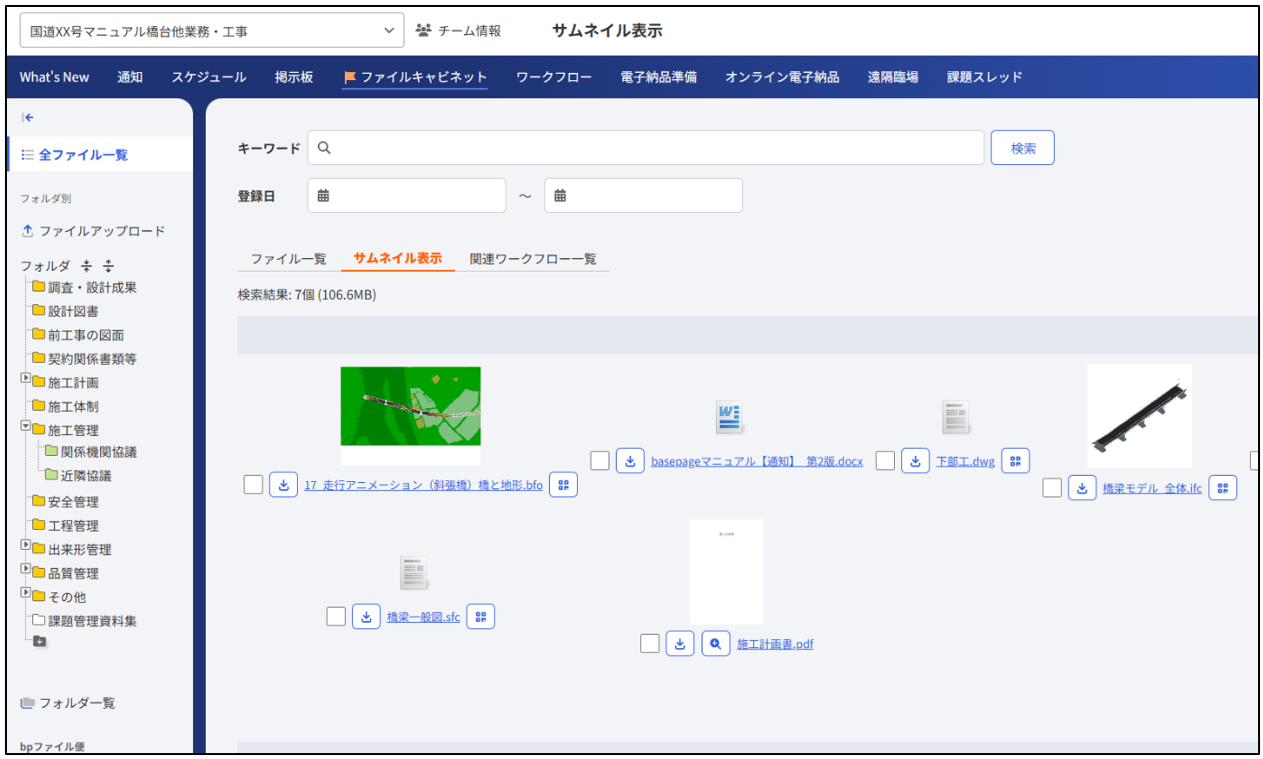The height and width of the screenshot is (759, 1263).
Task: Select checkbox for 橋梁モデル_全体.ifc
Action: pos(1052,488)
